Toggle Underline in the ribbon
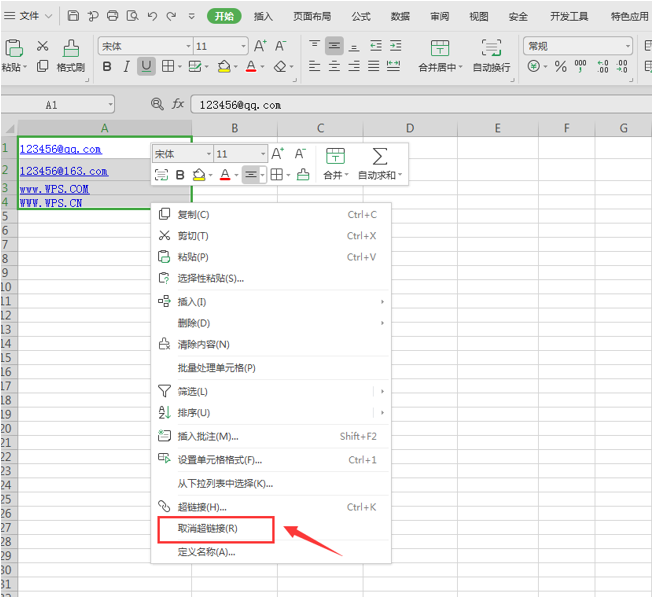This screenshot has height=601, width=653. (x=146, y=67)
